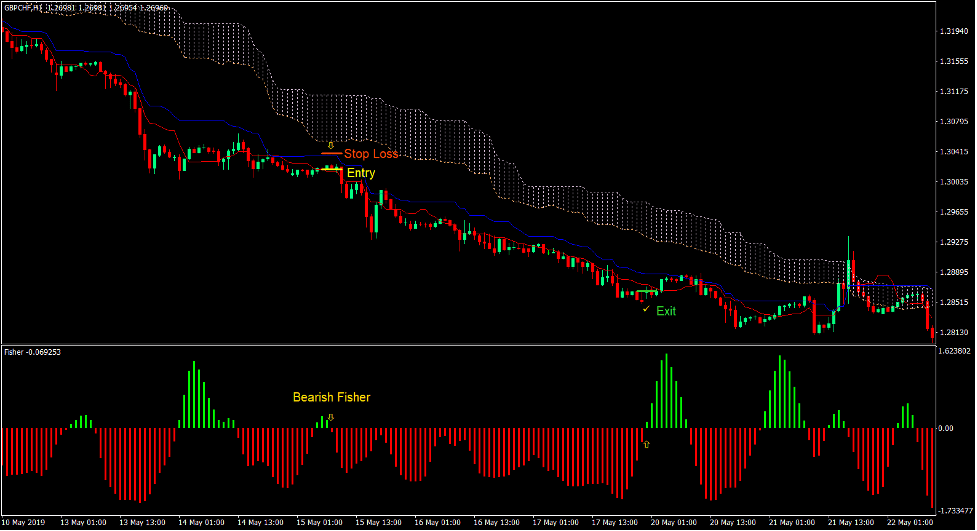
Task: Click price 1.28515 on price axis
Action: (954, 302)
